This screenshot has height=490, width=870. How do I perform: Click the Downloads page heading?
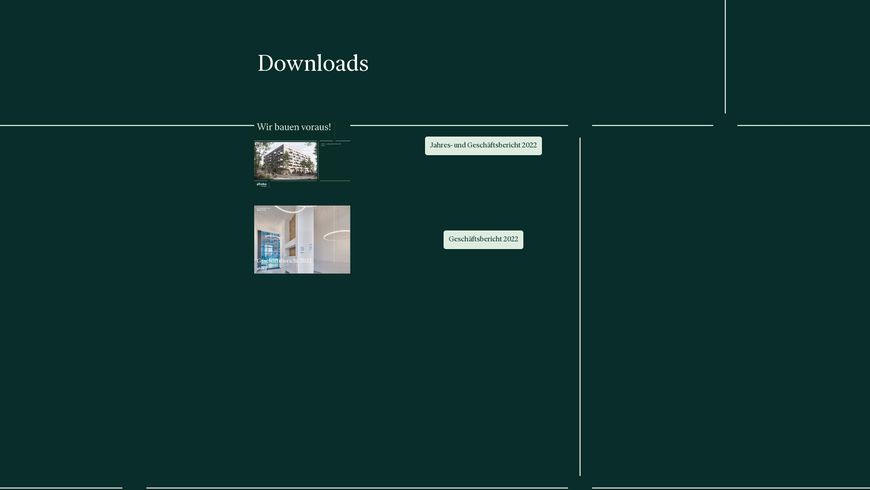pyautogui.click(x=313, y=63)
